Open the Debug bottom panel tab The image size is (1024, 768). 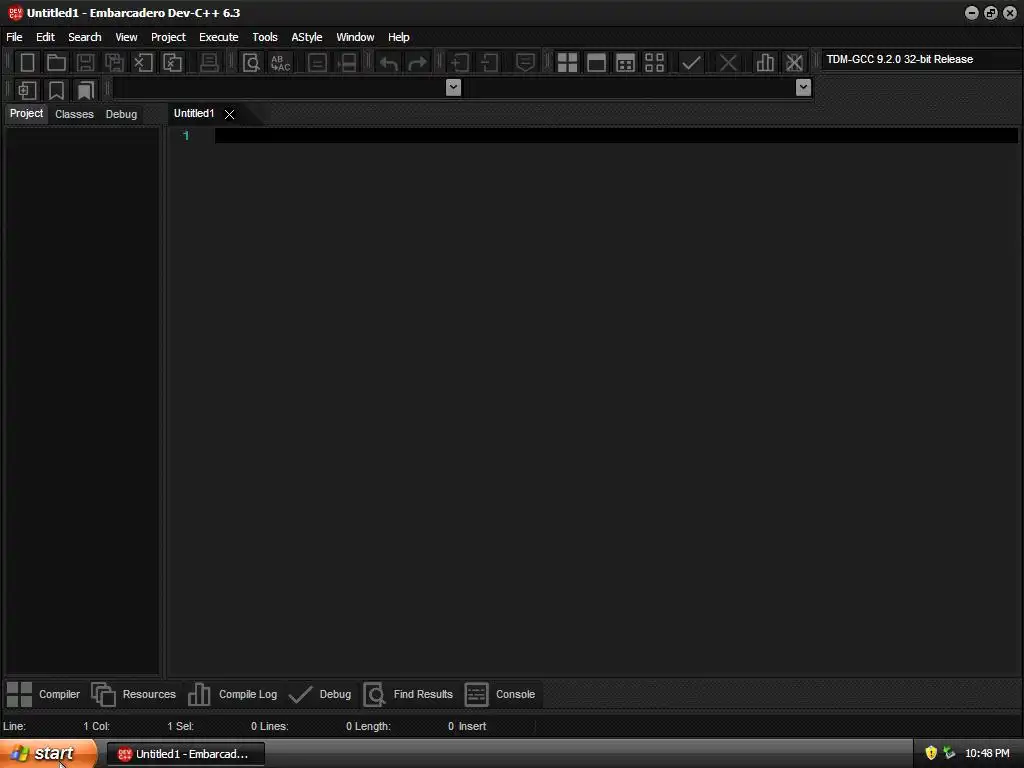pos(320,694)
